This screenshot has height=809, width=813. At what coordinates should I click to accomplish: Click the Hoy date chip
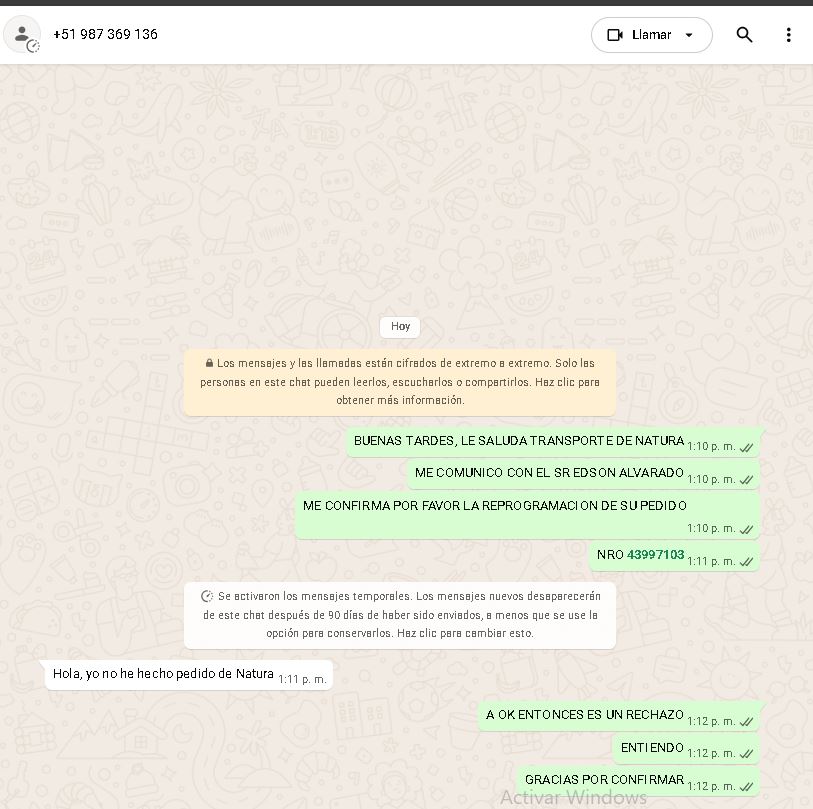click(400, 326)
